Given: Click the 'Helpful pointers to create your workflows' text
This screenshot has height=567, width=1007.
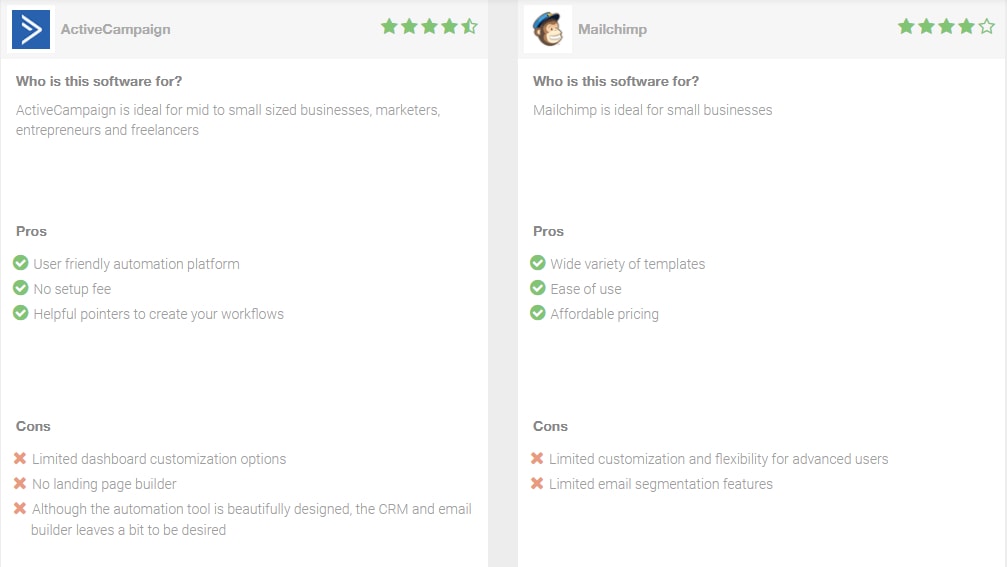Looking at the screenshot, I should [159, 314].
